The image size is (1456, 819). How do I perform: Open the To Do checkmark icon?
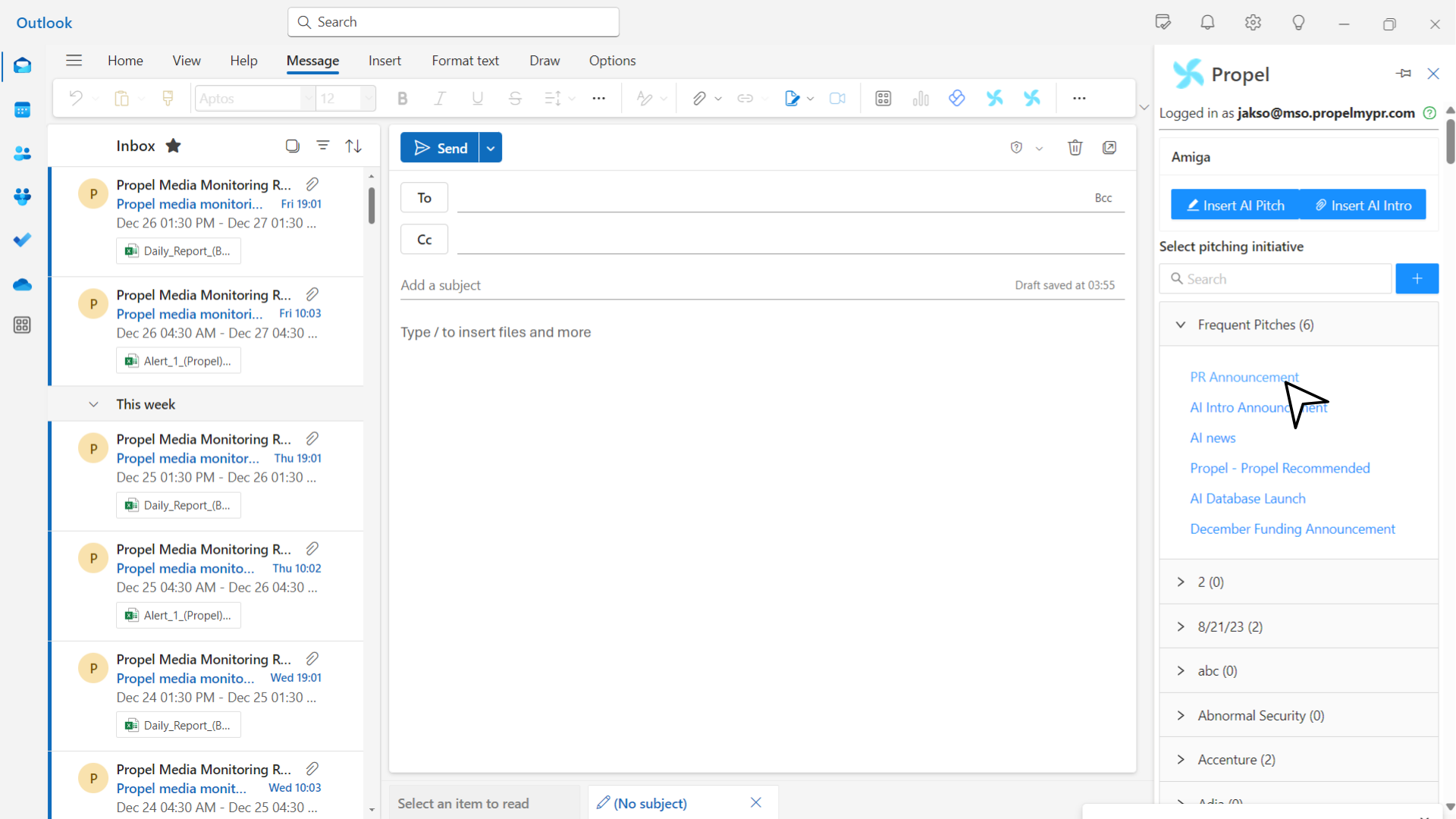tap(22, 240)
